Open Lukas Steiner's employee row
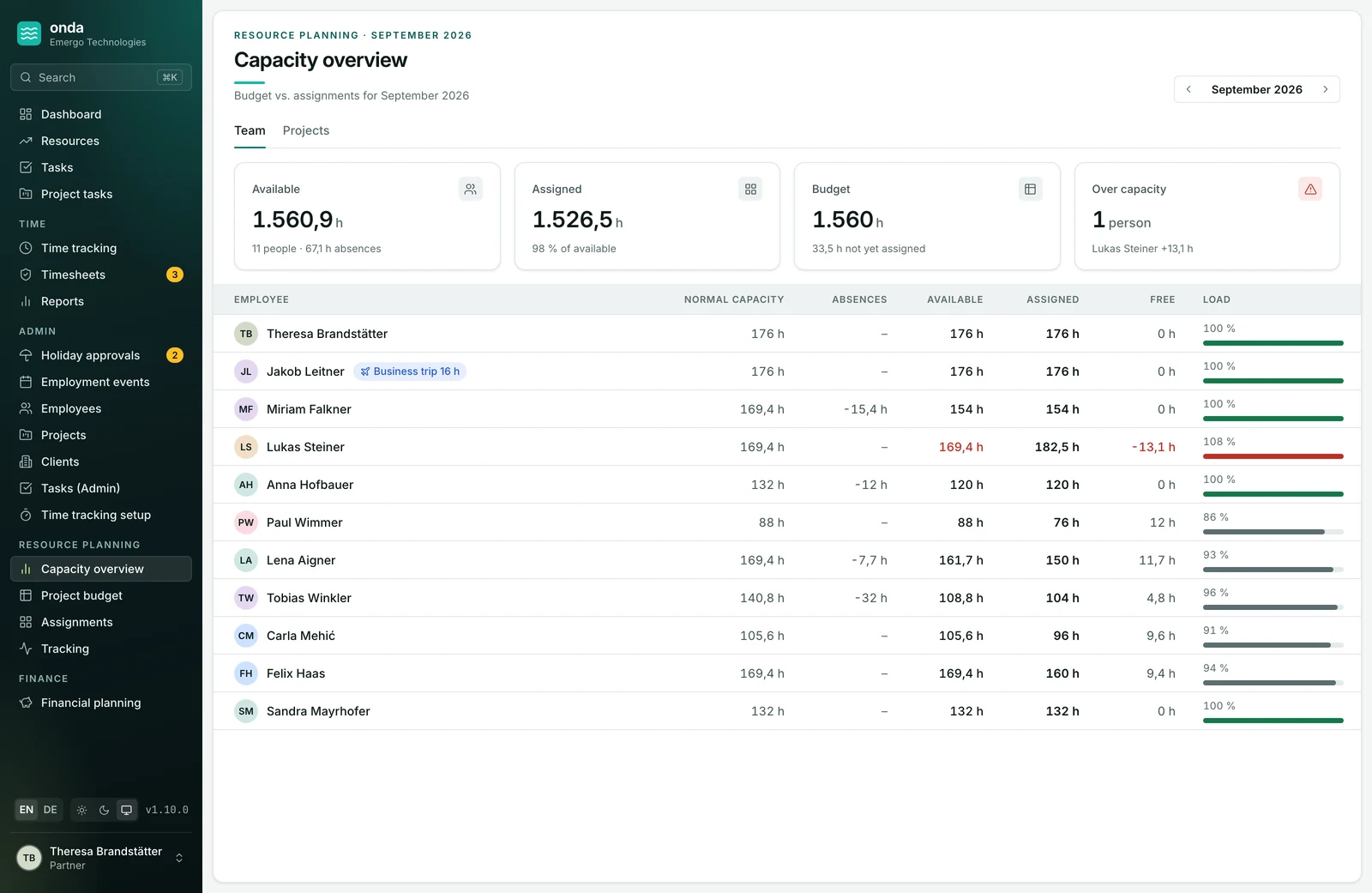This screenshot has width=1372, height=893. (x=786, y=447)
